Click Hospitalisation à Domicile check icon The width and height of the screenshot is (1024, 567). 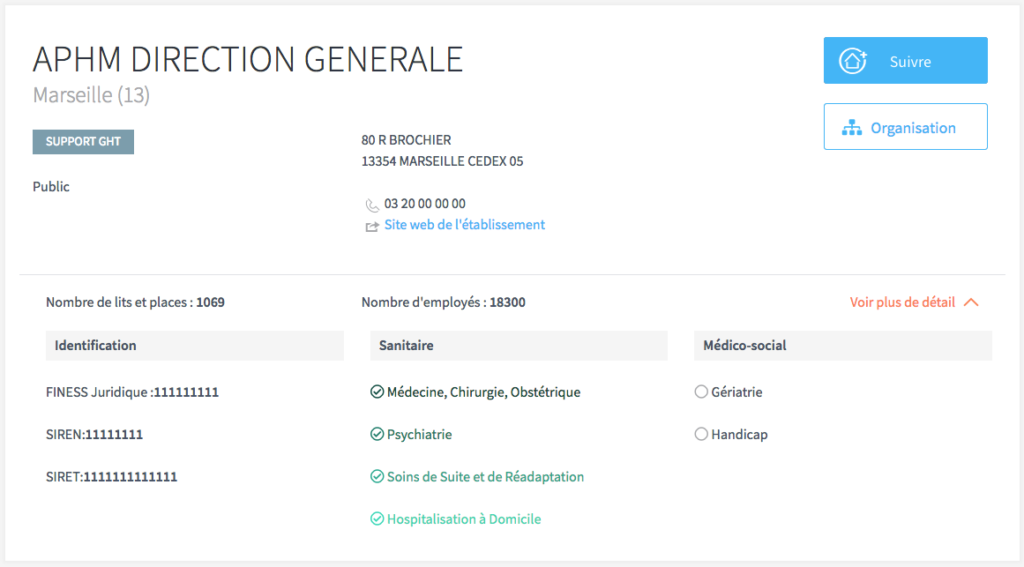[377, 519]
